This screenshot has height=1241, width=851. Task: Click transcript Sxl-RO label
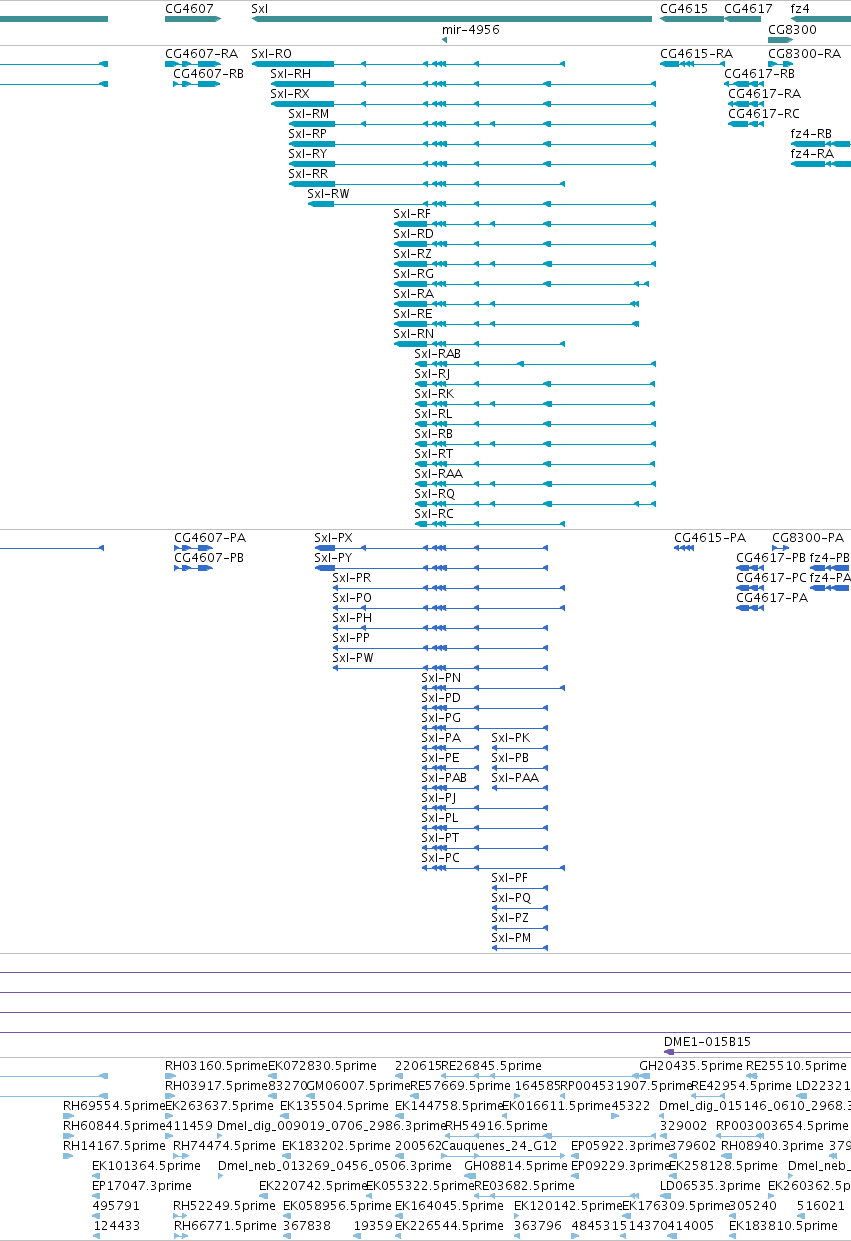(272, 53)
